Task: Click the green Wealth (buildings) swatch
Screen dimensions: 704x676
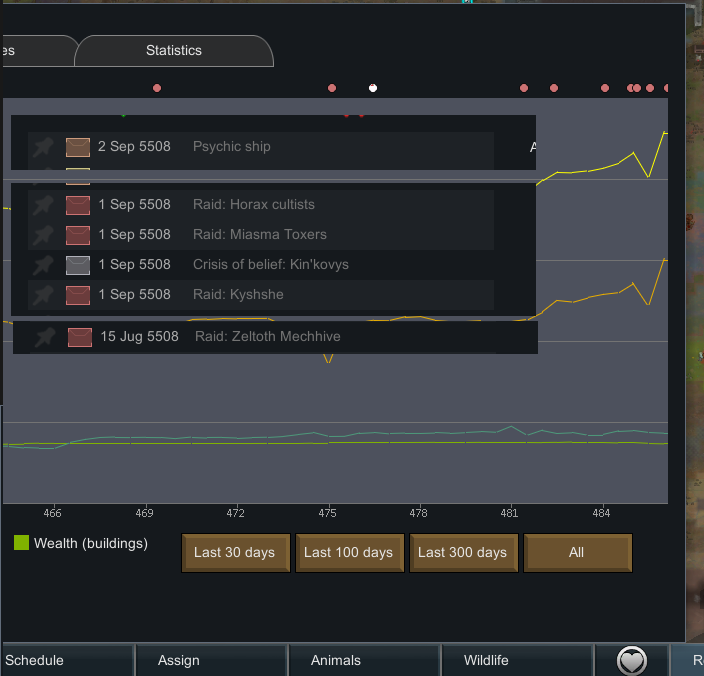Action: [21, 543]
